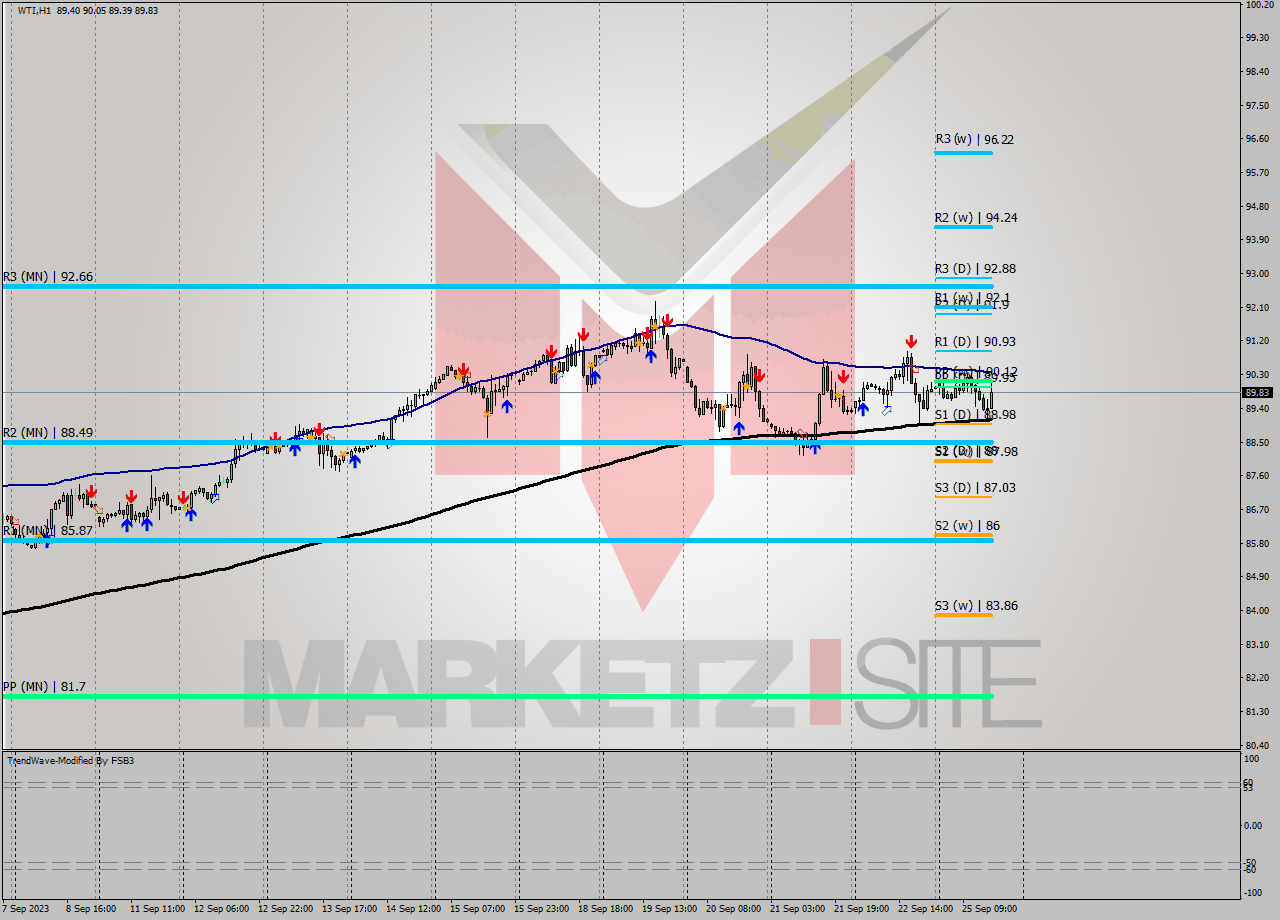
Task: Click the 15 Sep 23:00 time label
Action: click(x=541, y=909)
